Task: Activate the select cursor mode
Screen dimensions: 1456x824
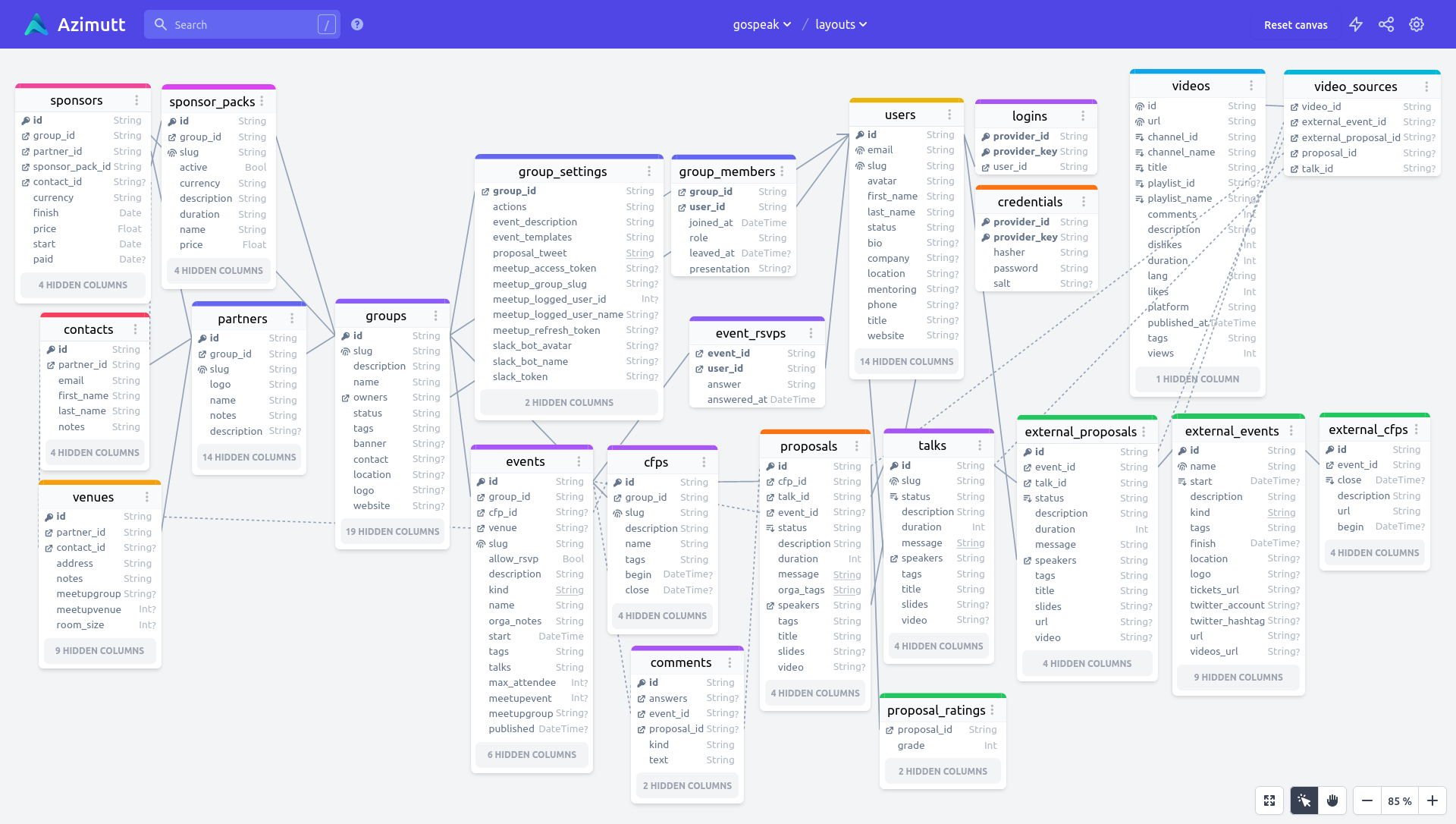Action: tap(1304, 800)
